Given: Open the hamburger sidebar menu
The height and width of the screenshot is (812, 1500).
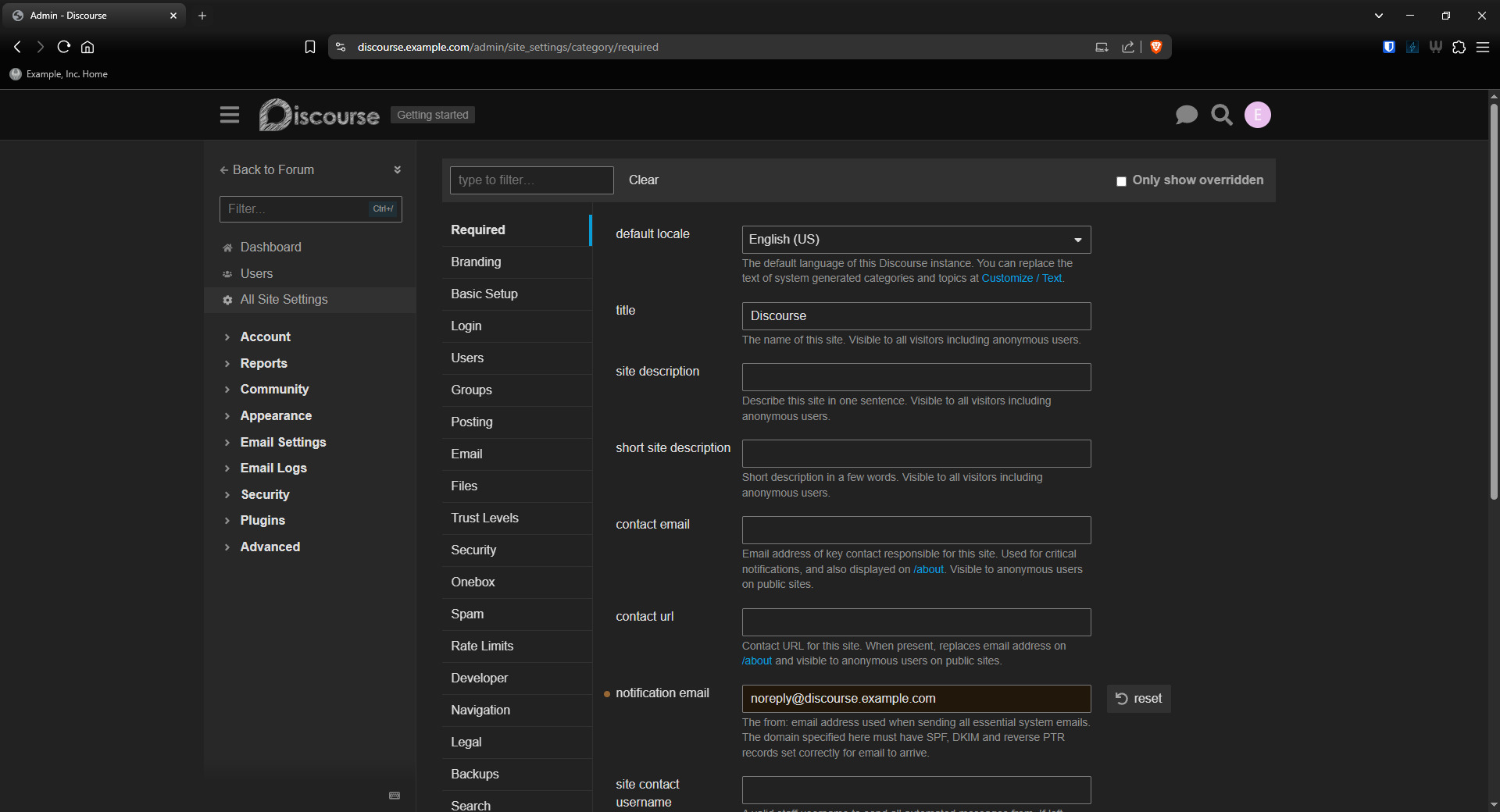Looking at the screenshot, I should point(229,115).
